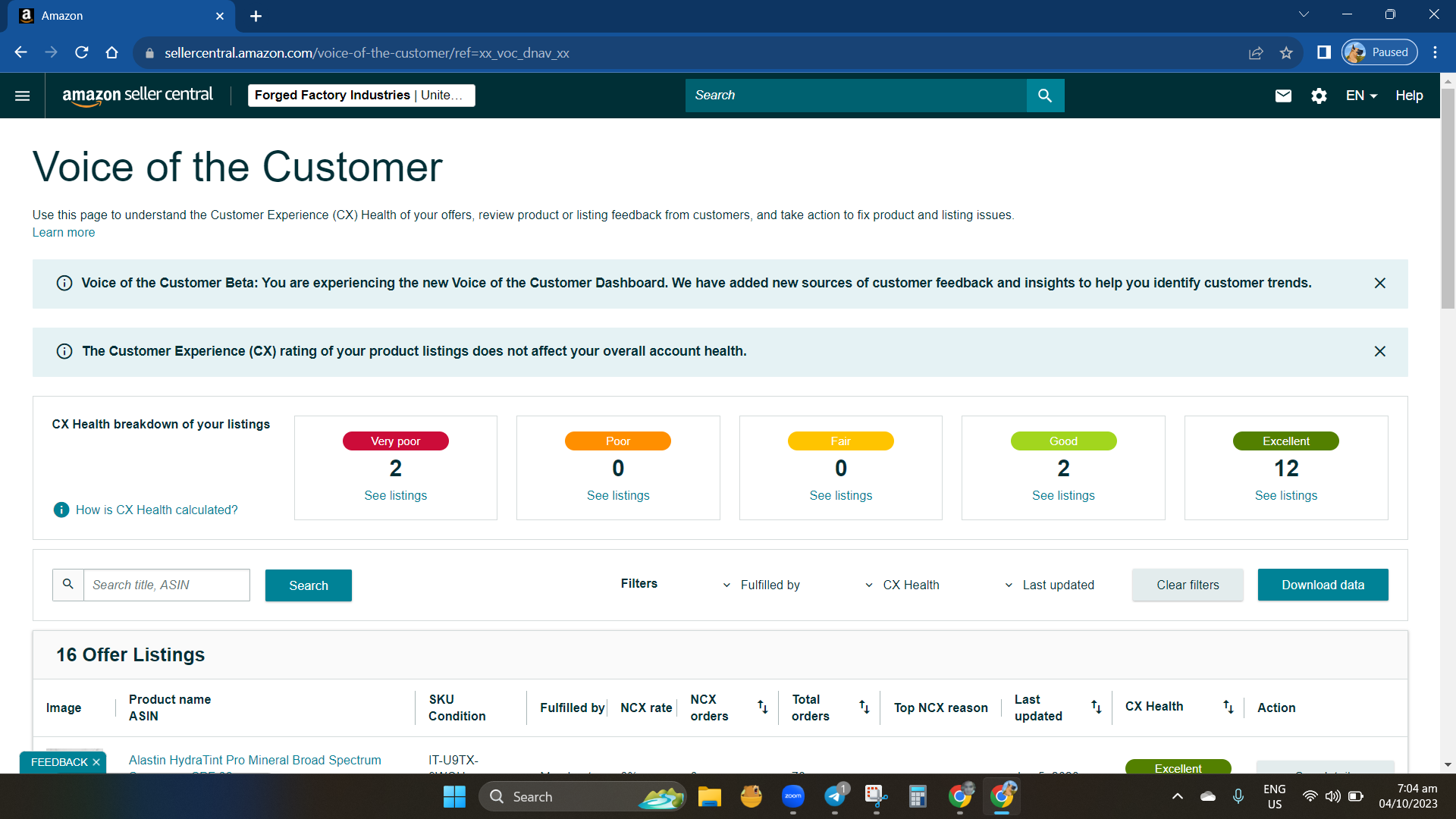Dismiss the Voice of the Customer Beta banner
This screenshot has height=819, width=1456.
1380,283
